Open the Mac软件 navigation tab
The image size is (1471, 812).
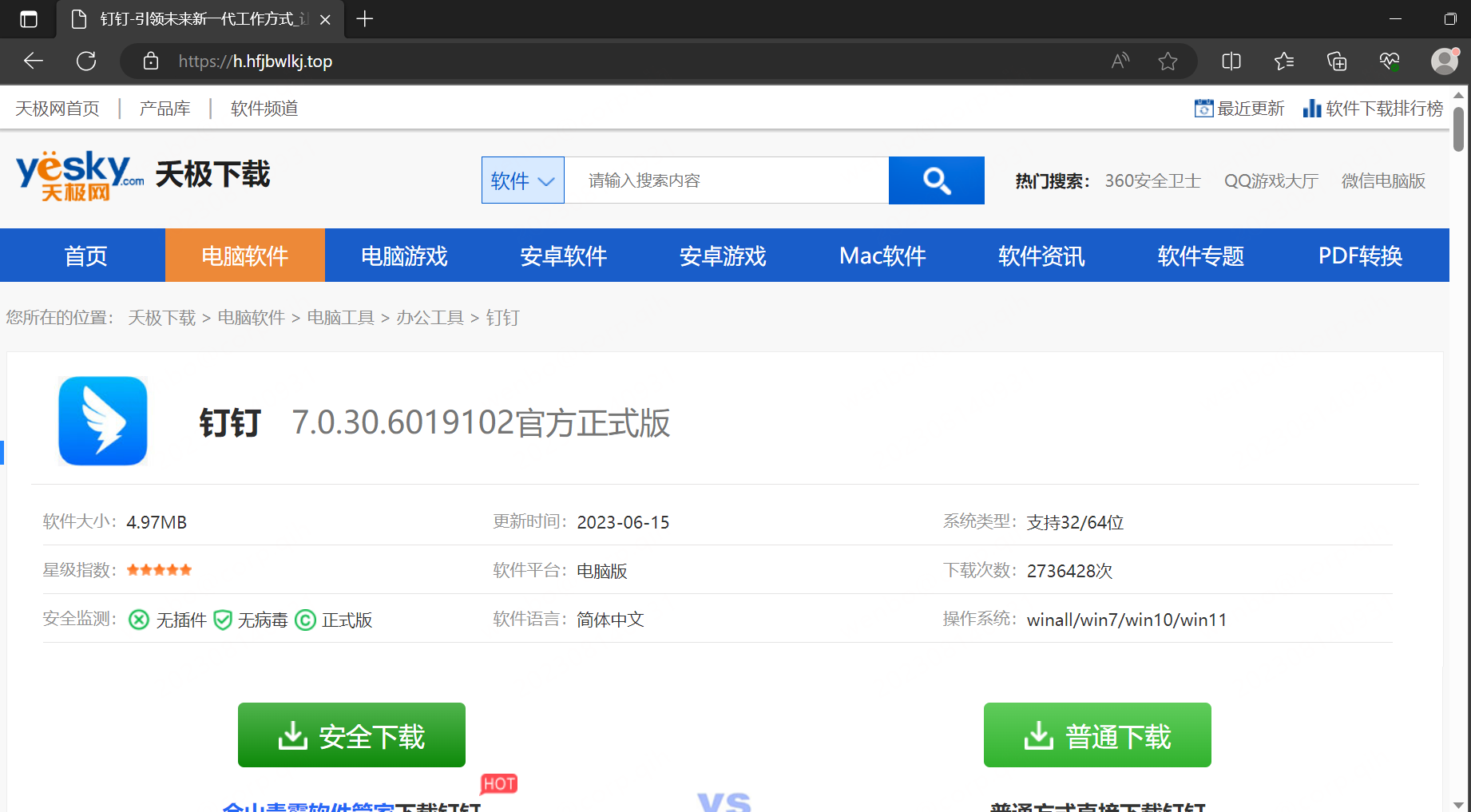(882, 255)
